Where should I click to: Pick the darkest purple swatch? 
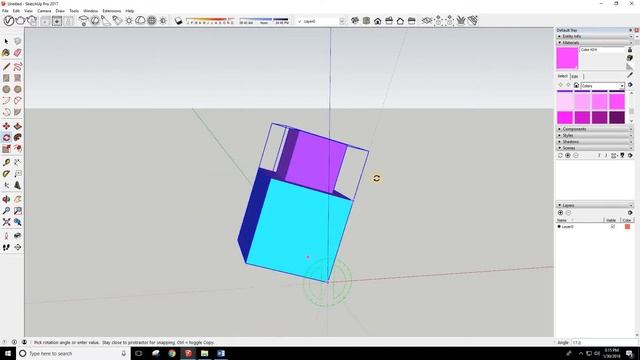pos(617,118)
